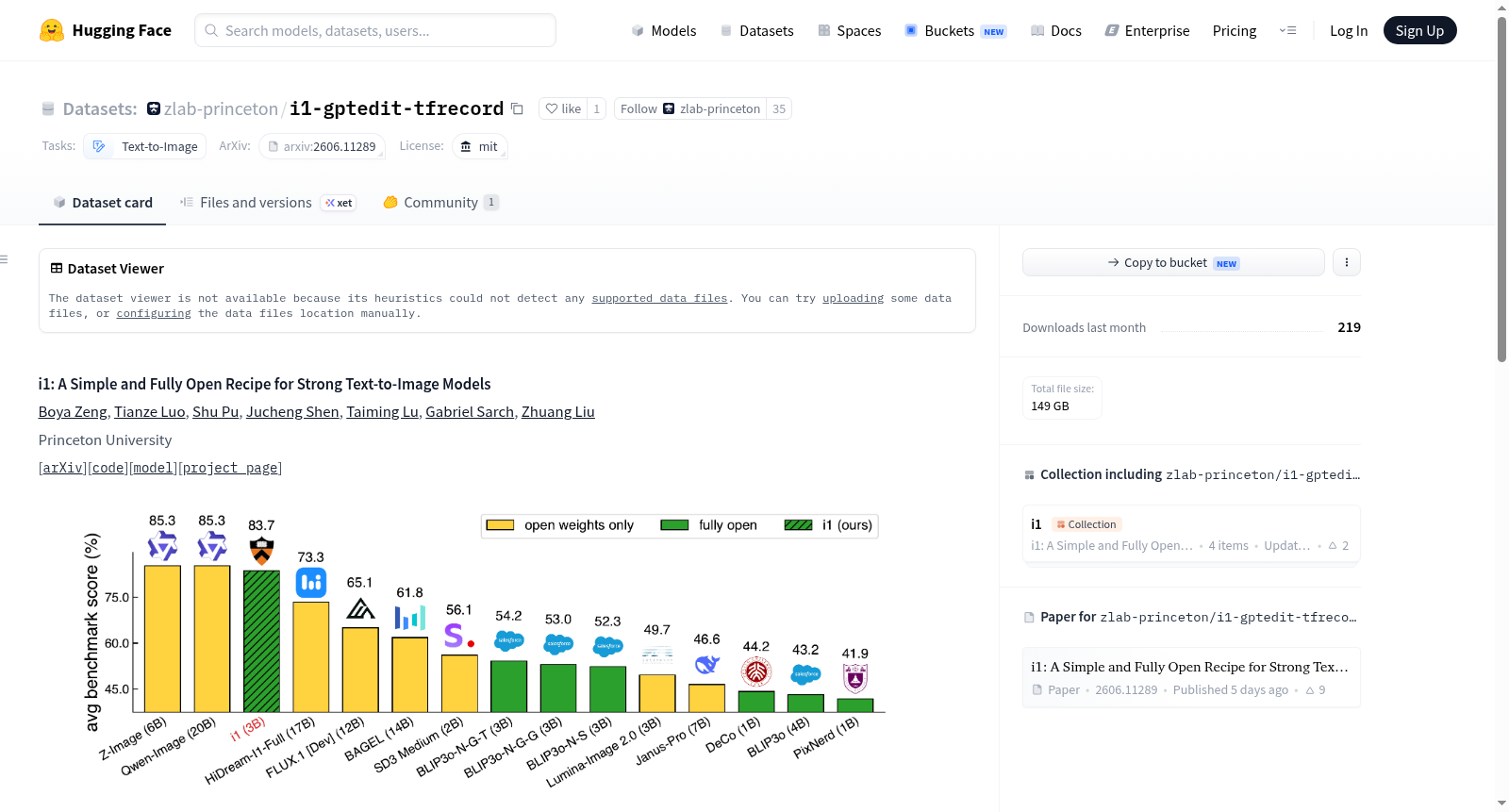Image resolution: width=1509 pixels, height=812 pixels.
Task: Open the Models page
Action: [x=664, y=30]
